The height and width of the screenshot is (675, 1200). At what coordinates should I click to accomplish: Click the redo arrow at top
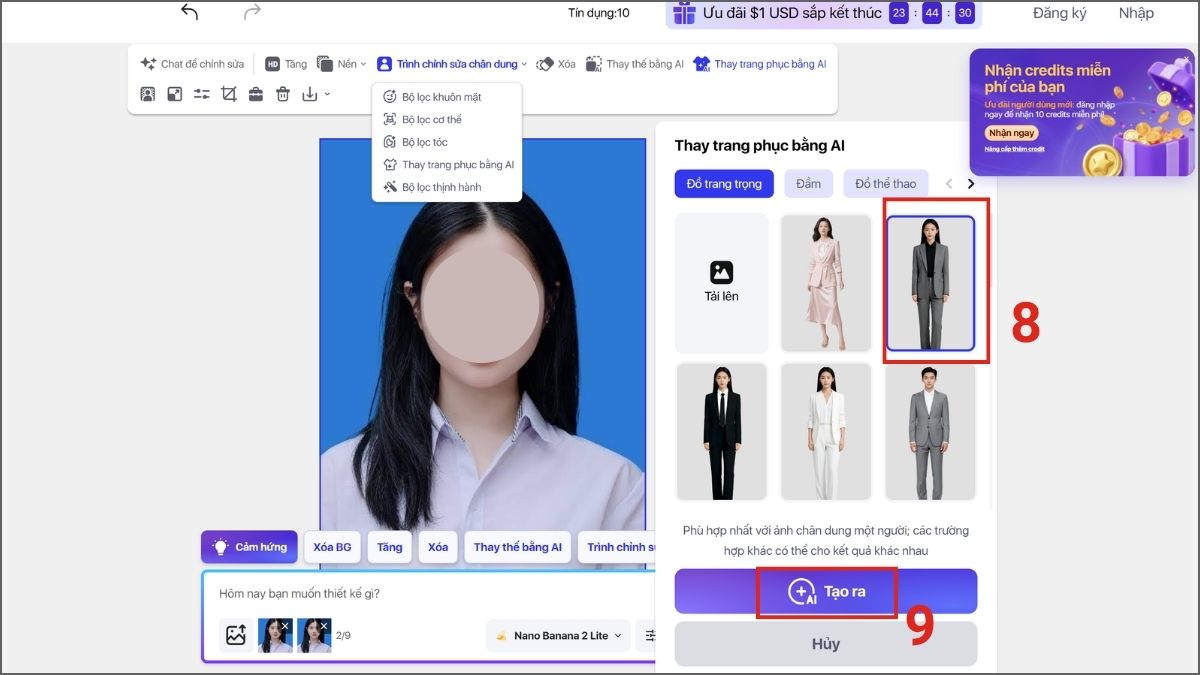(252, 12)
